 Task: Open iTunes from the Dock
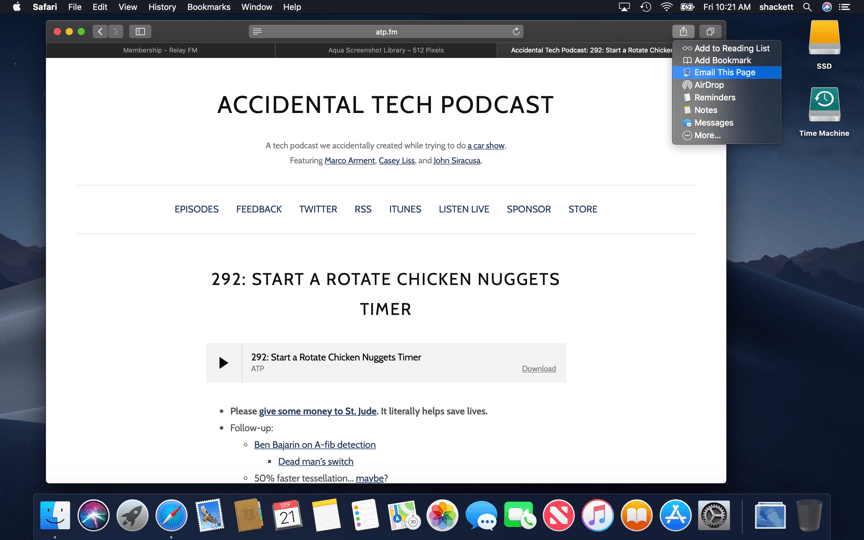597,516
